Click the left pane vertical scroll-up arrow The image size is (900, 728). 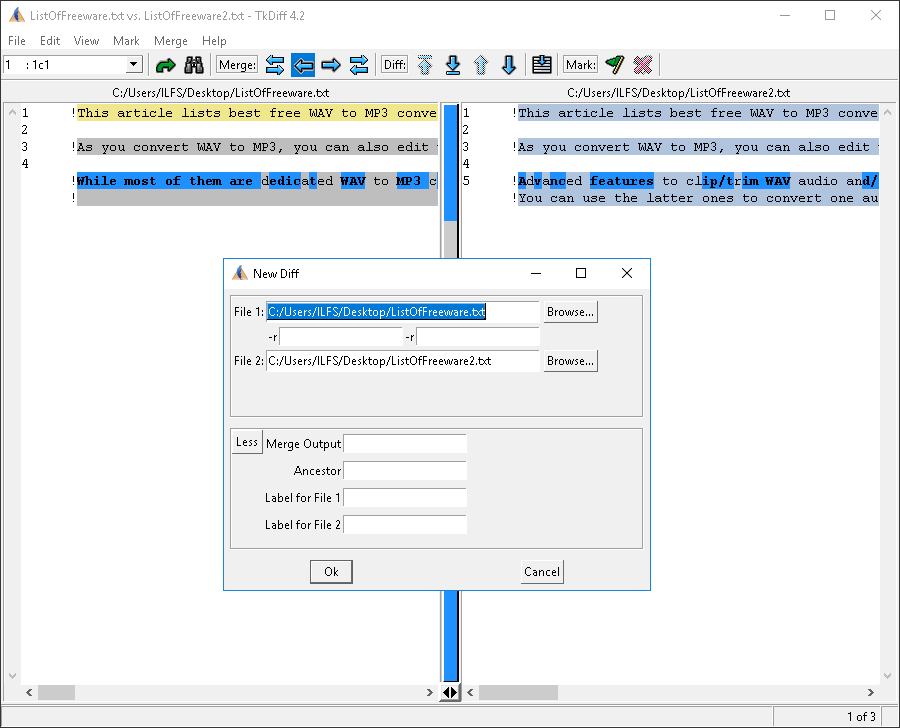coord(12,113)
